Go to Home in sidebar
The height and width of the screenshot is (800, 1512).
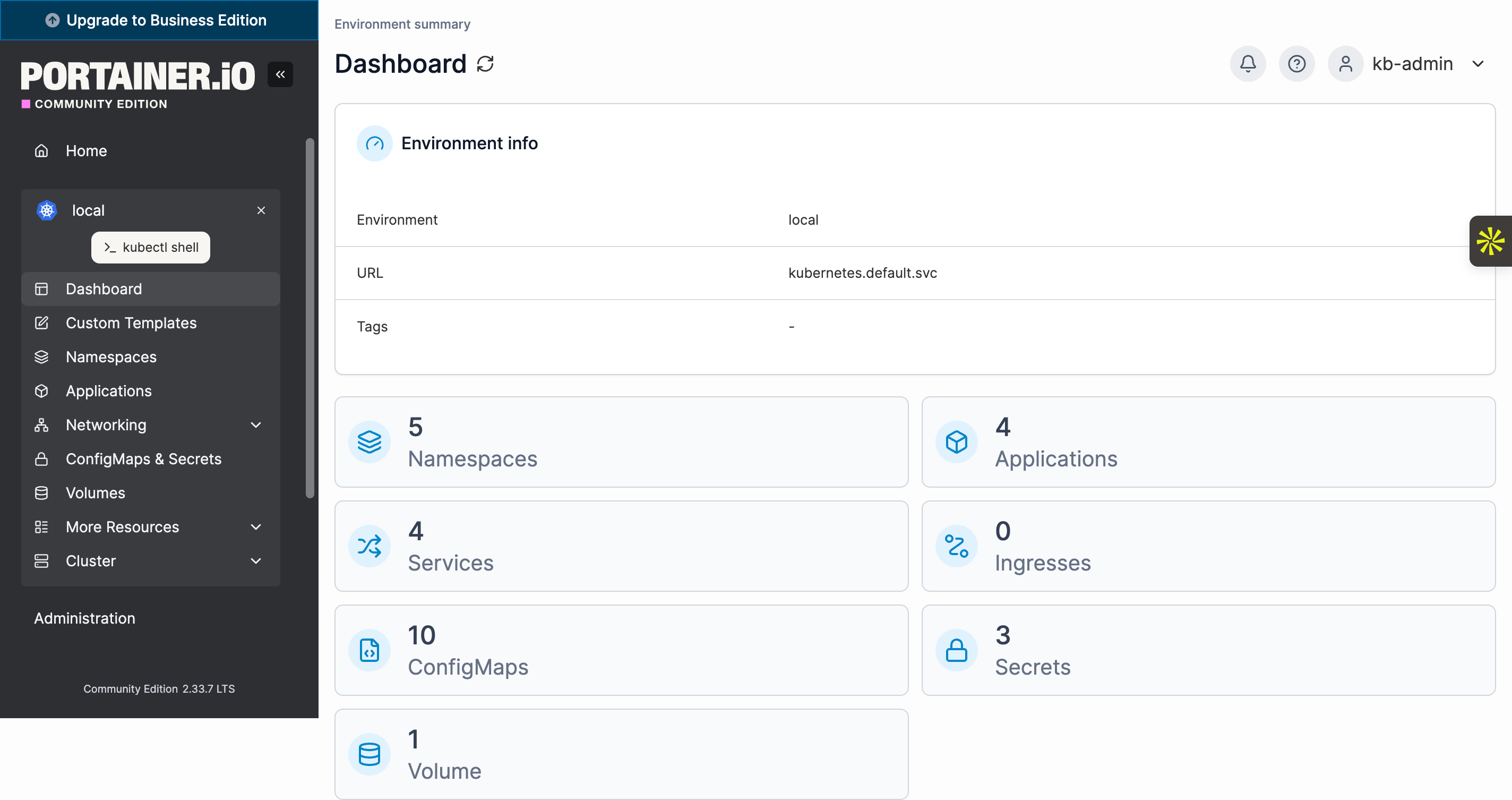151,150
